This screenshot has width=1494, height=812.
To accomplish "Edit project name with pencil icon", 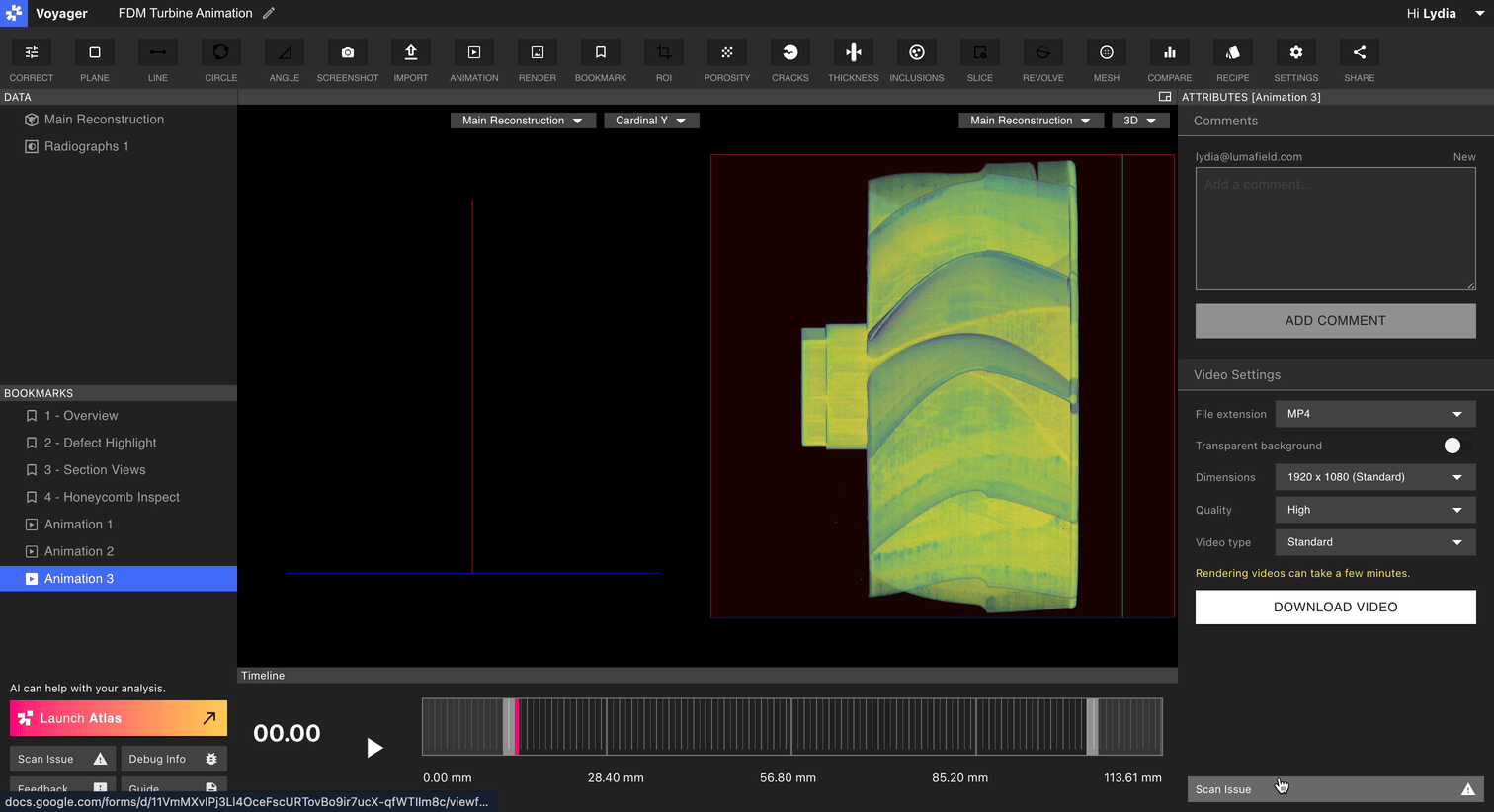I will (x=269, y=13).
